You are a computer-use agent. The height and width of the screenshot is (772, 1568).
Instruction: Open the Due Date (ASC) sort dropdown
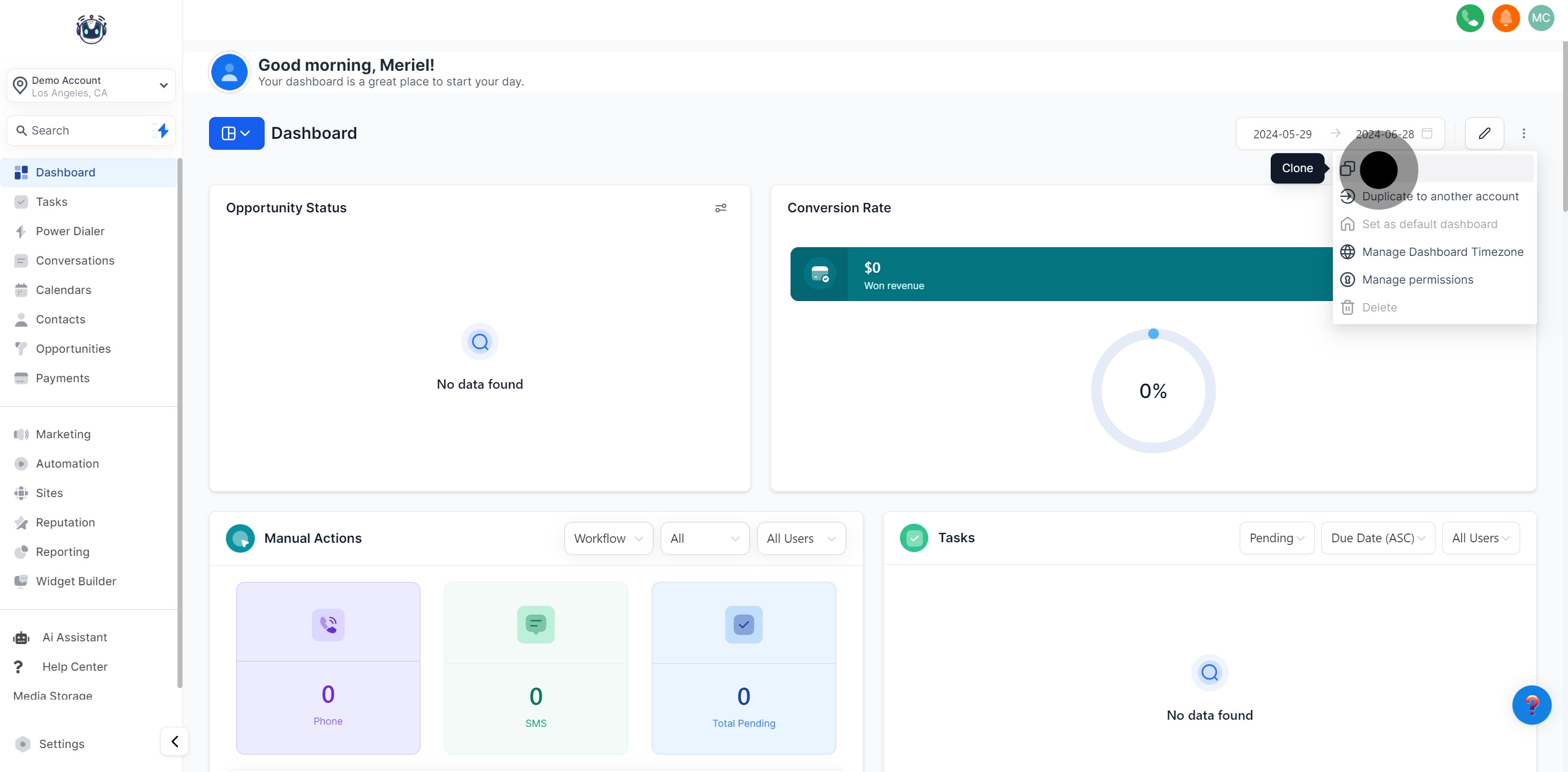pyautogui.click(x=1377, y=537)
